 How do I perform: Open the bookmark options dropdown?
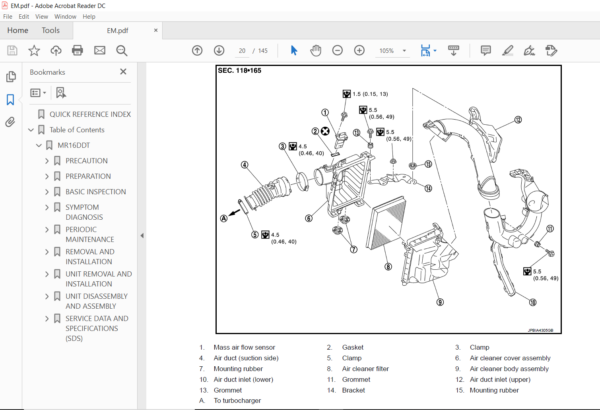point(38,93)
